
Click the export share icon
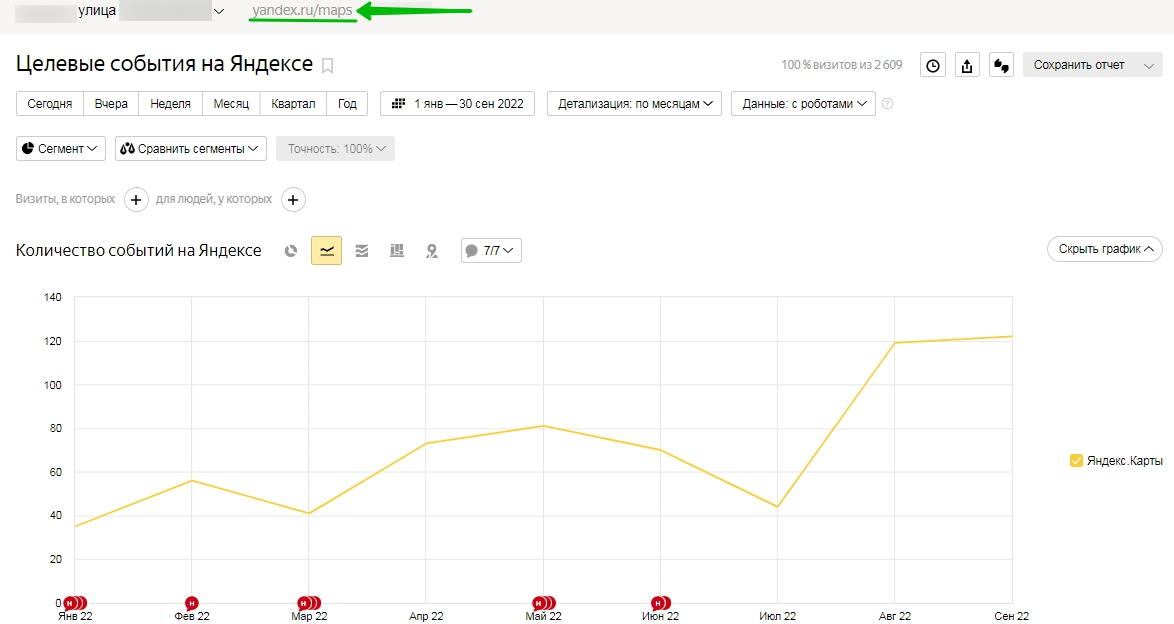(x=967, y=65)
